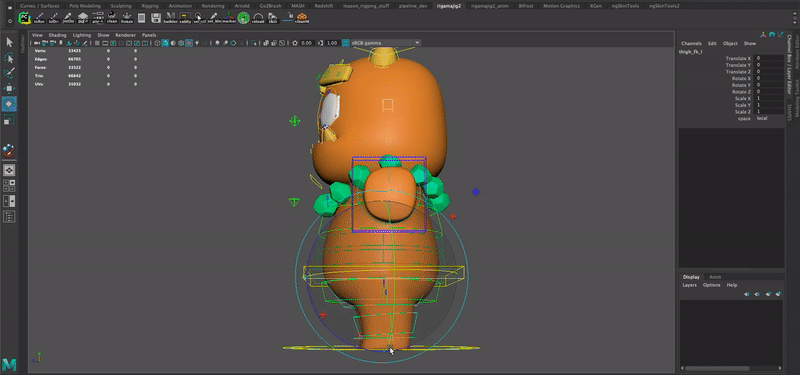Toggle wireframe on shaded viewport button
This screenshot has width=800, height=375.
coord(181,43)
